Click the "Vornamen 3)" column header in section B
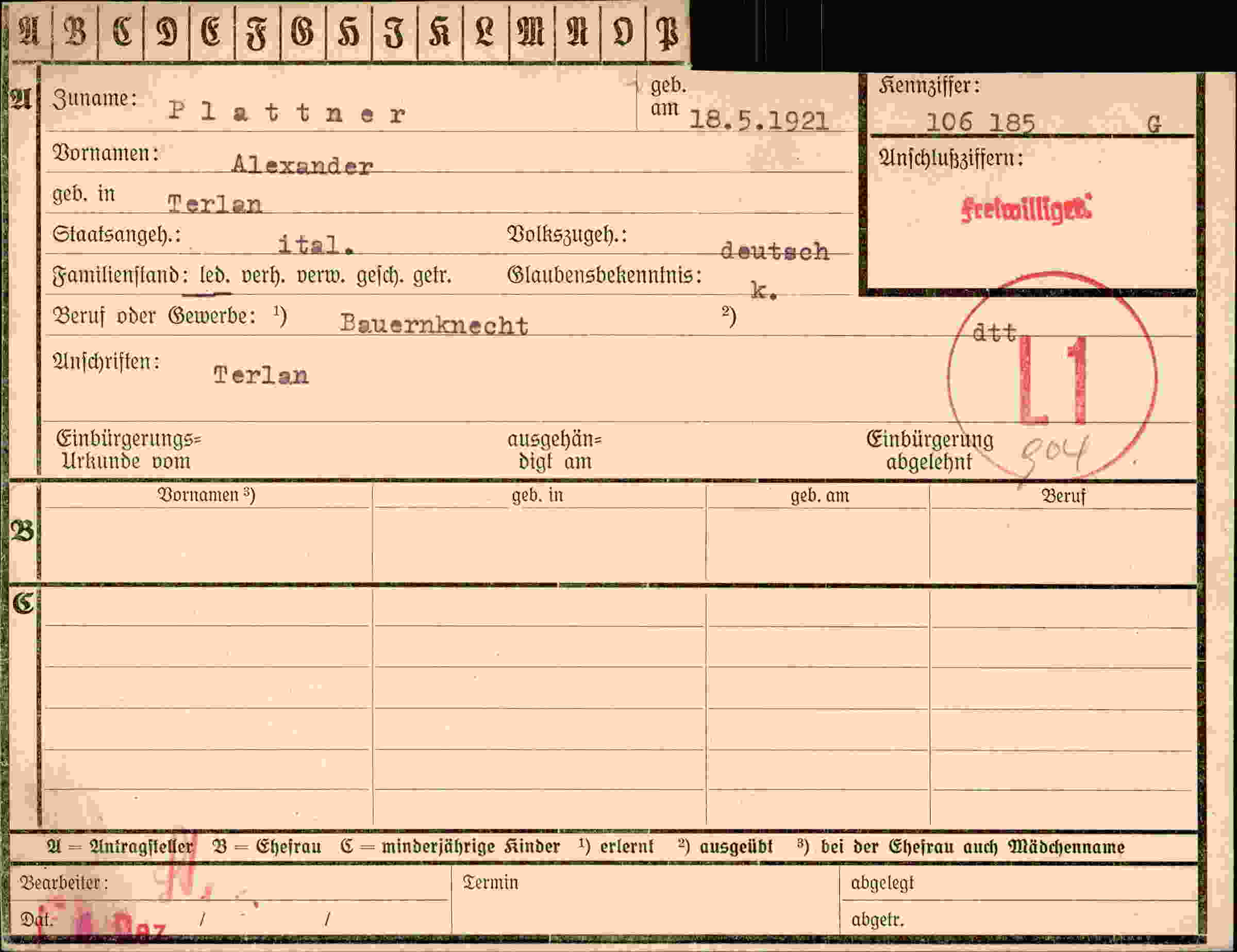 pos(206,495)
